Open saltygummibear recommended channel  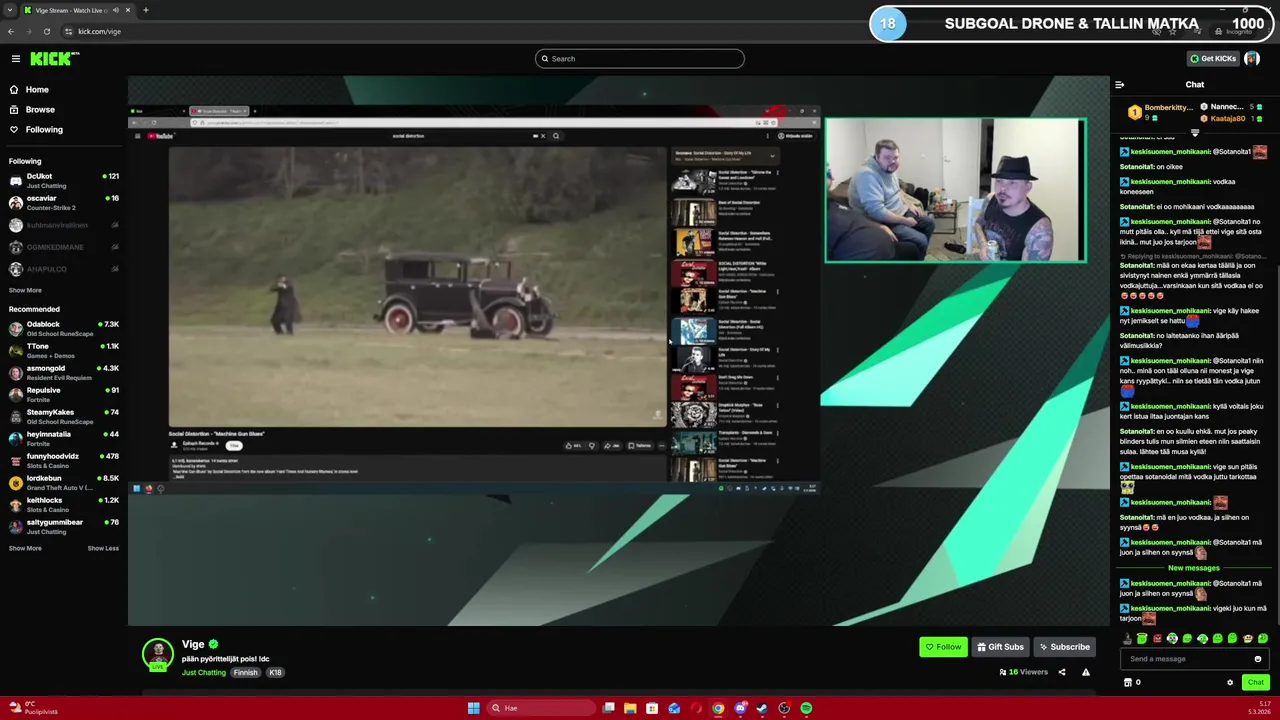pyautogui.click(x=64, y=527)
